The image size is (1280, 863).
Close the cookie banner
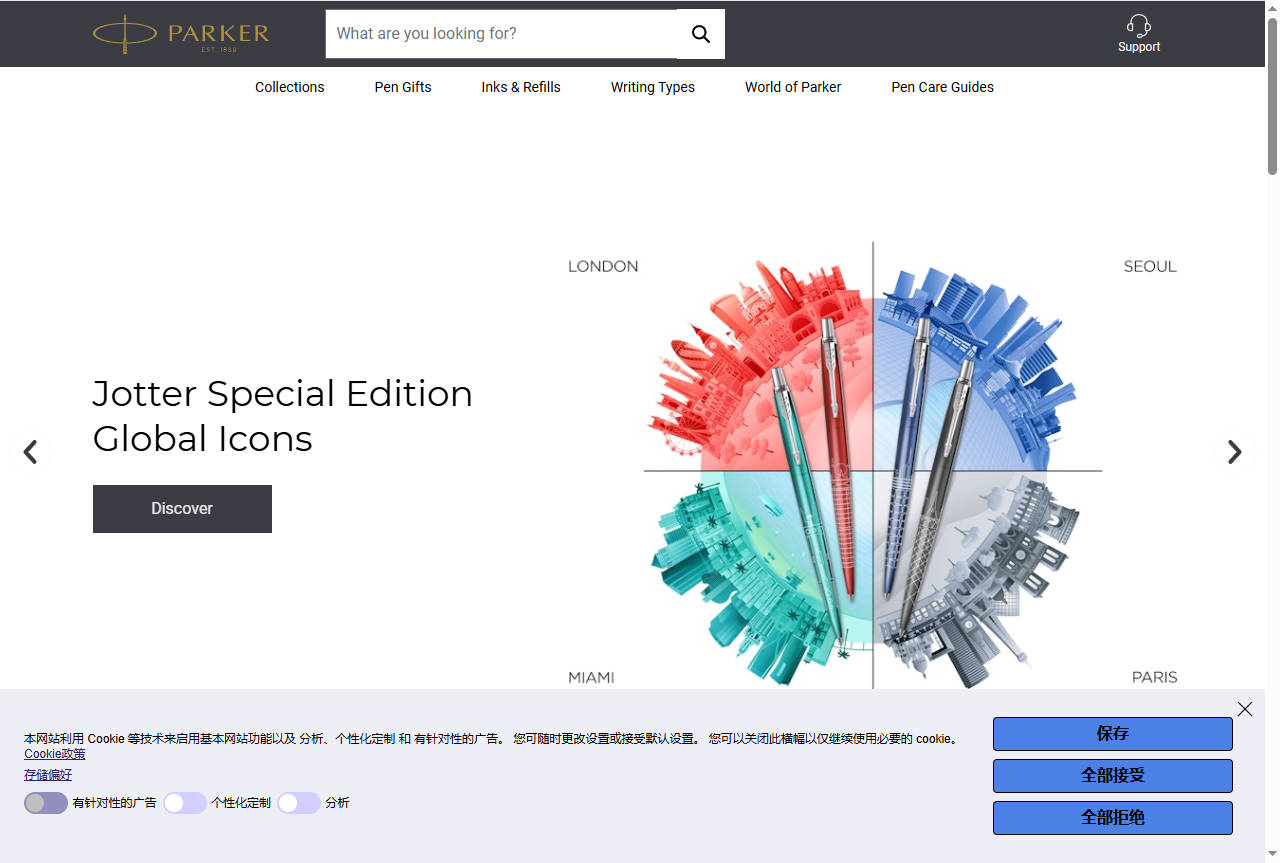click(x=1244, y=709)
